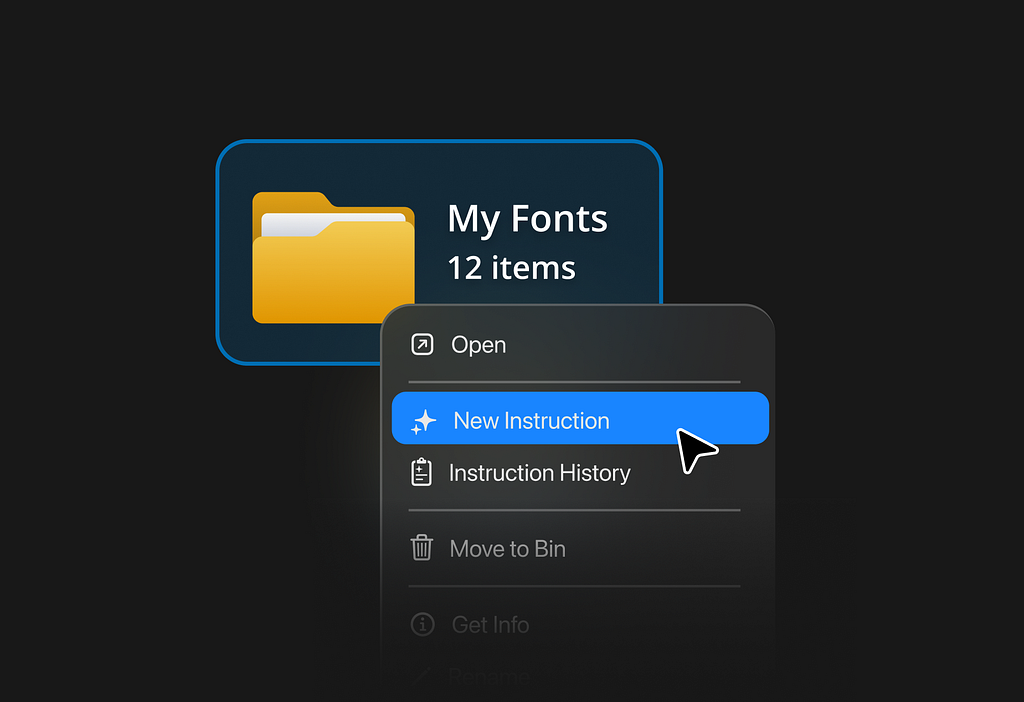Image resolution: width=1024 pixels, height=702 pixels.
Task: Select the New Instruction menu entry
Action: coord(580,419)
